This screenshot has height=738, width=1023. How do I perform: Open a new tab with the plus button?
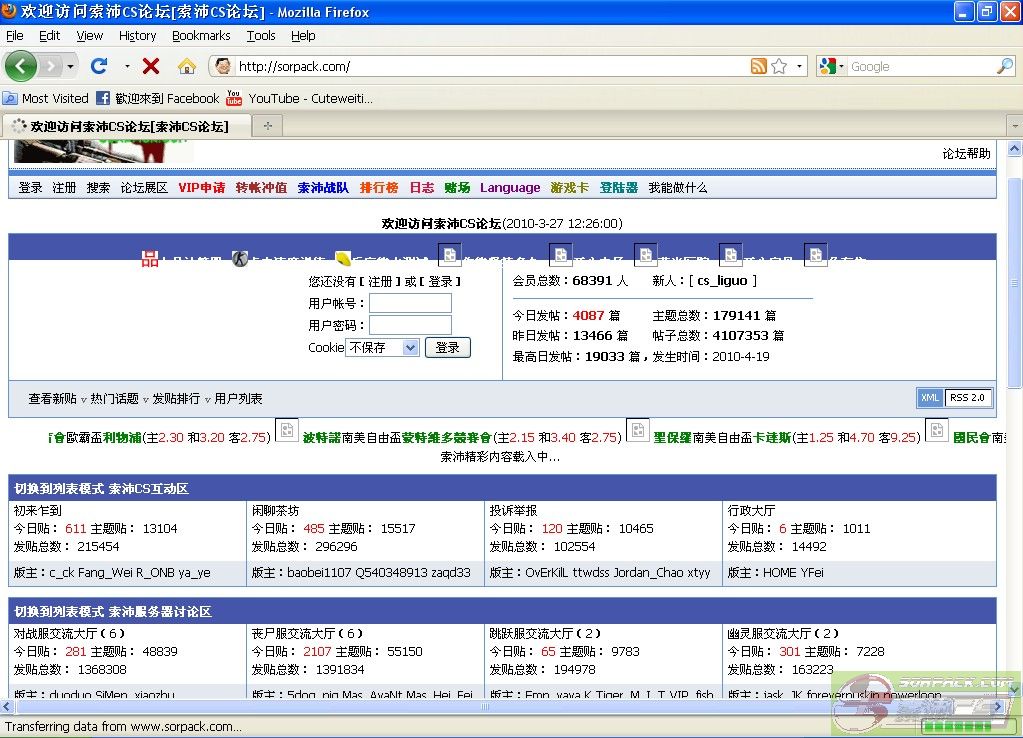pos(267,126)
